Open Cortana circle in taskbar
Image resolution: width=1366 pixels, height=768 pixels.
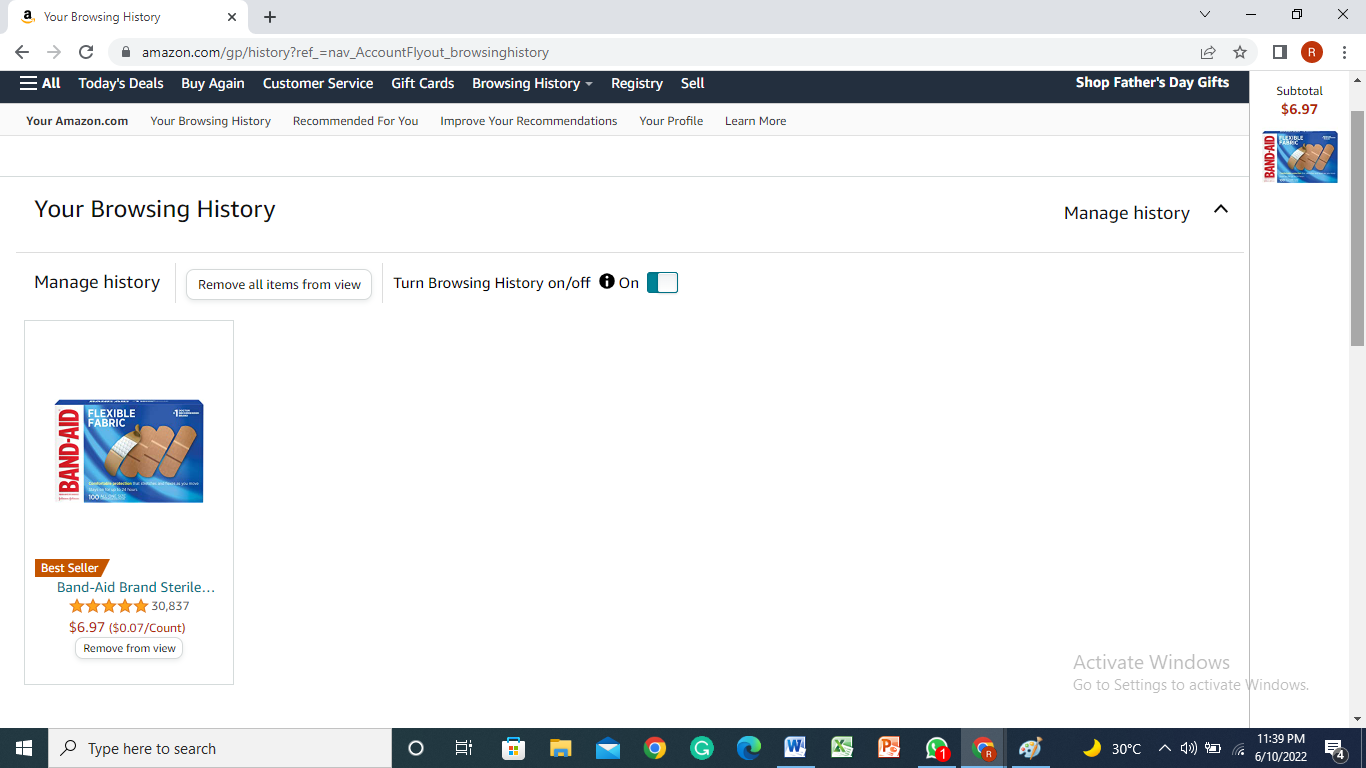(416, 748)
